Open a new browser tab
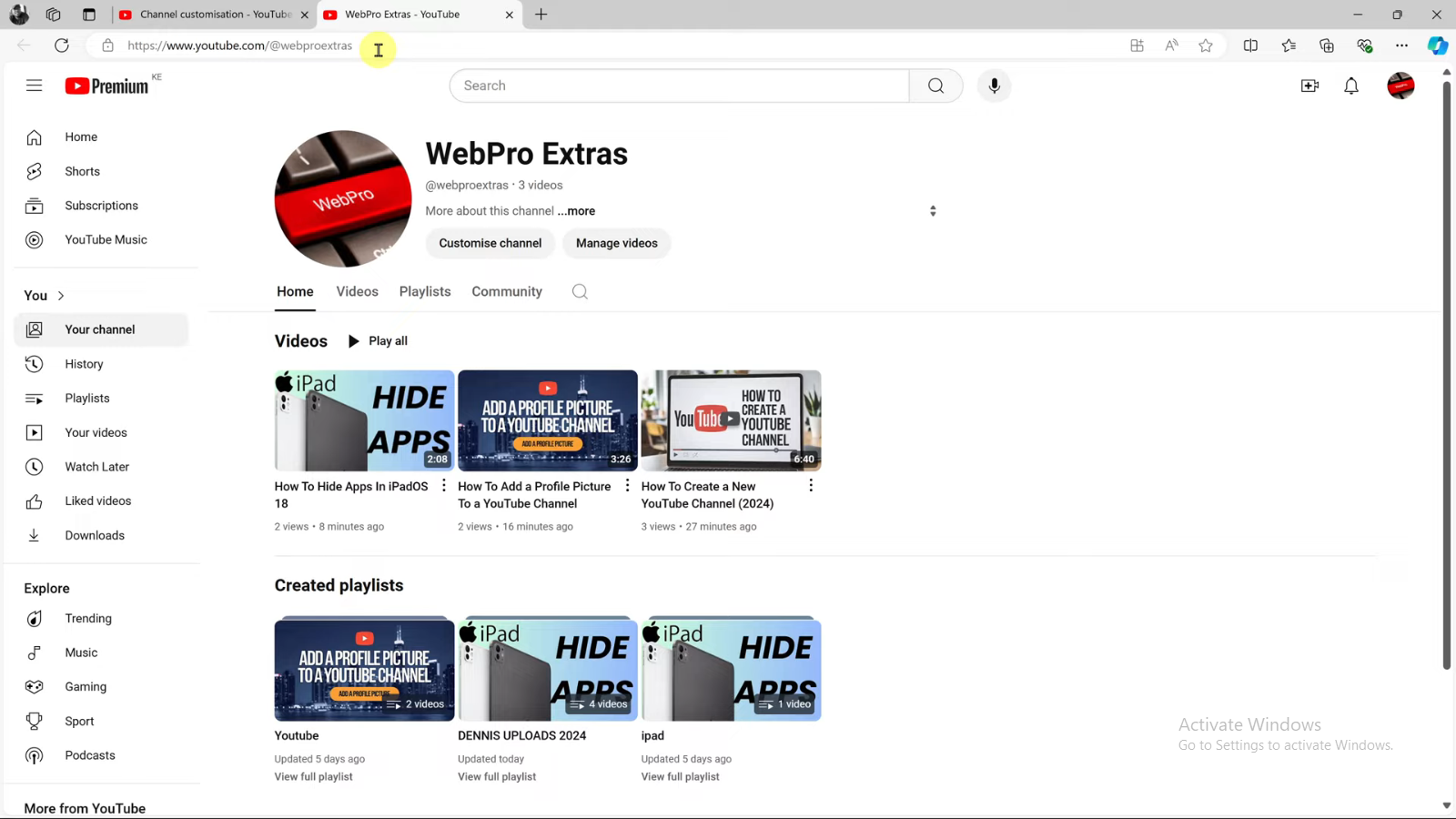1456x819 pixels. (x=541, y=15)
